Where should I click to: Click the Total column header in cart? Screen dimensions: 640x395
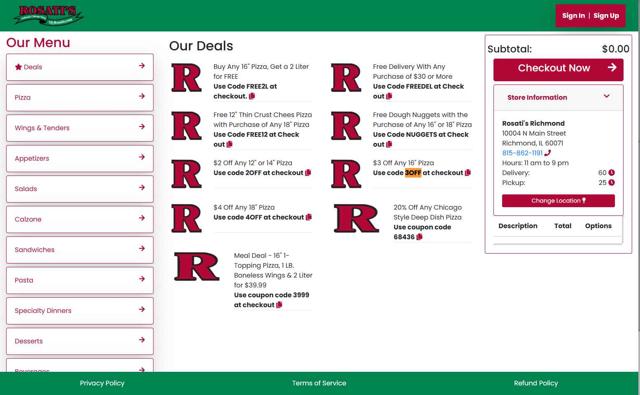tap(562, 226)
